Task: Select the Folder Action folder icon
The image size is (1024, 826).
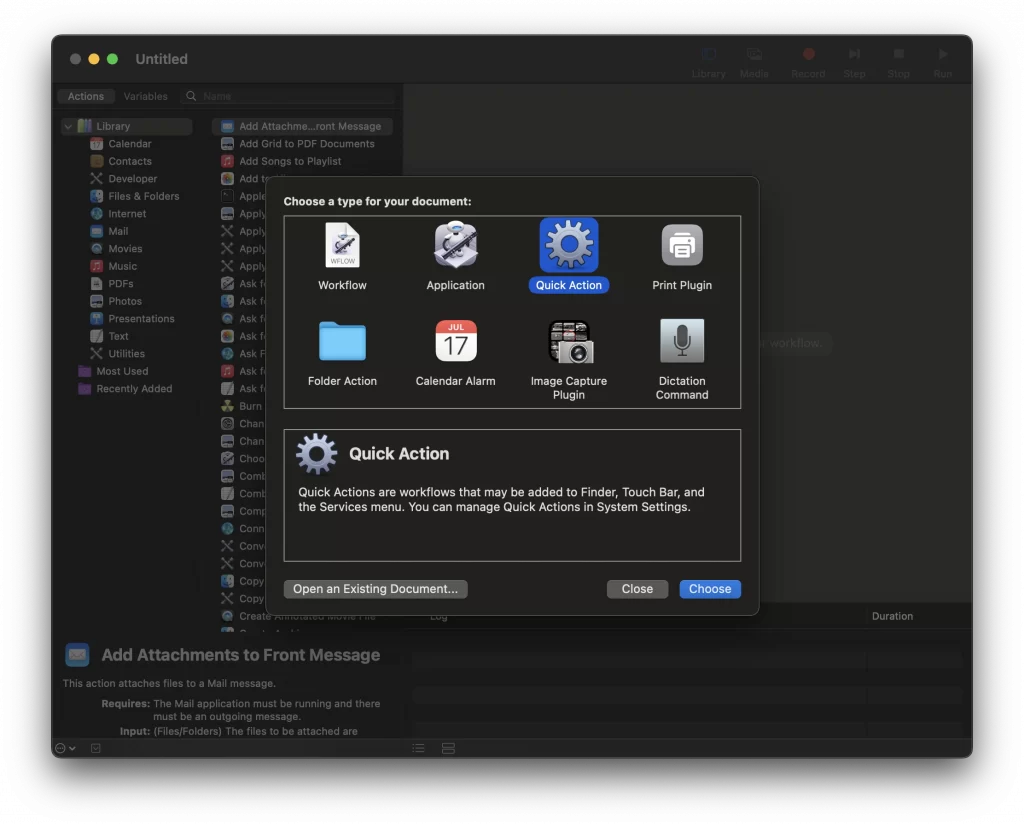Action: (x=342, y=342)
